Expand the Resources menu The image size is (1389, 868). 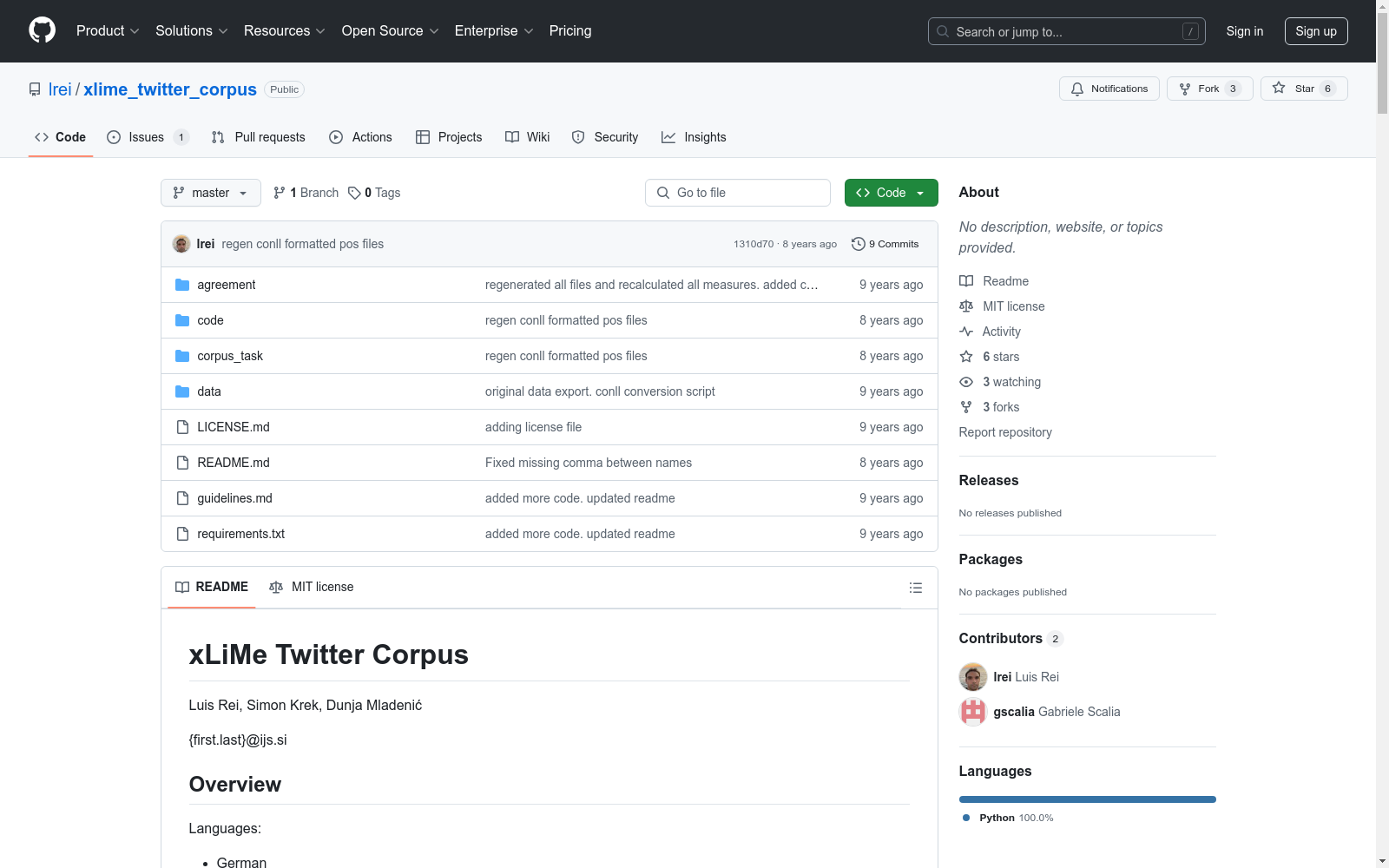(285, 30)
